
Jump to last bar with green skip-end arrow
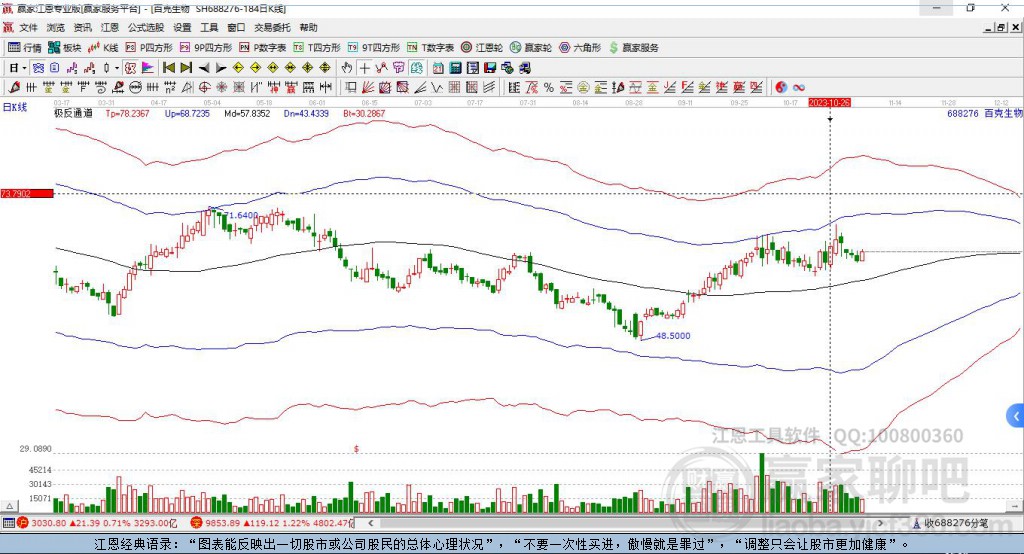(x=186, y=68)
